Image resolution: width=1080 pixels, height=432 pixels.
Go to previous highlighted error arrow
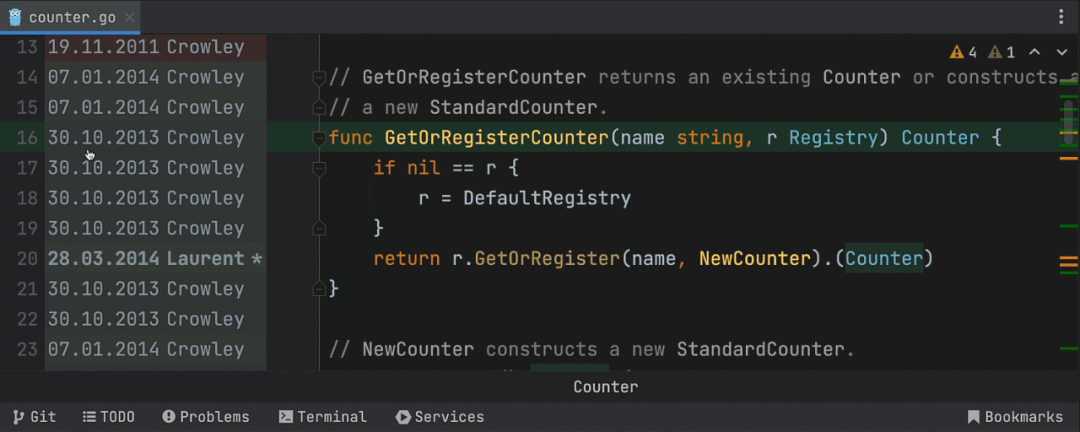1035,52
